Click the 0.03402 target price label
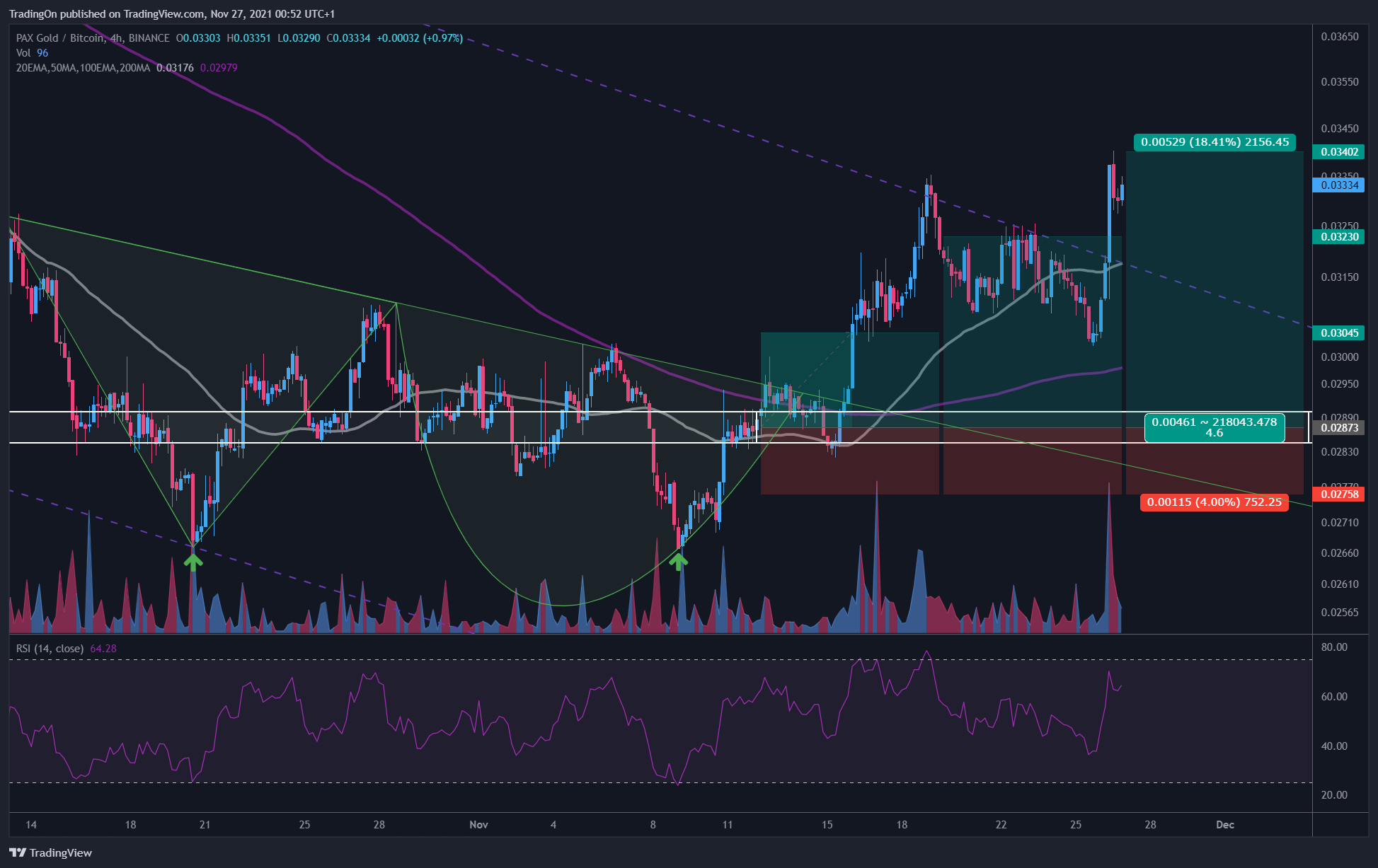 pos(1338,152)
